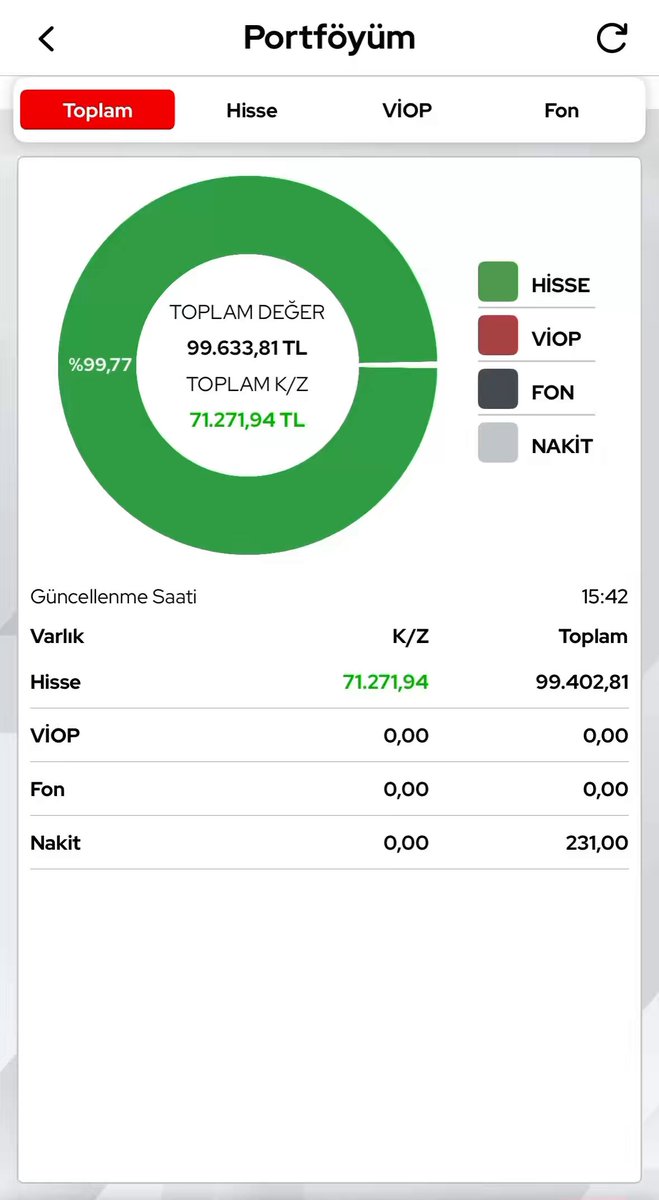Click the update time 15:42
This screenshot has width=659, height=1200.
point(605,597)
